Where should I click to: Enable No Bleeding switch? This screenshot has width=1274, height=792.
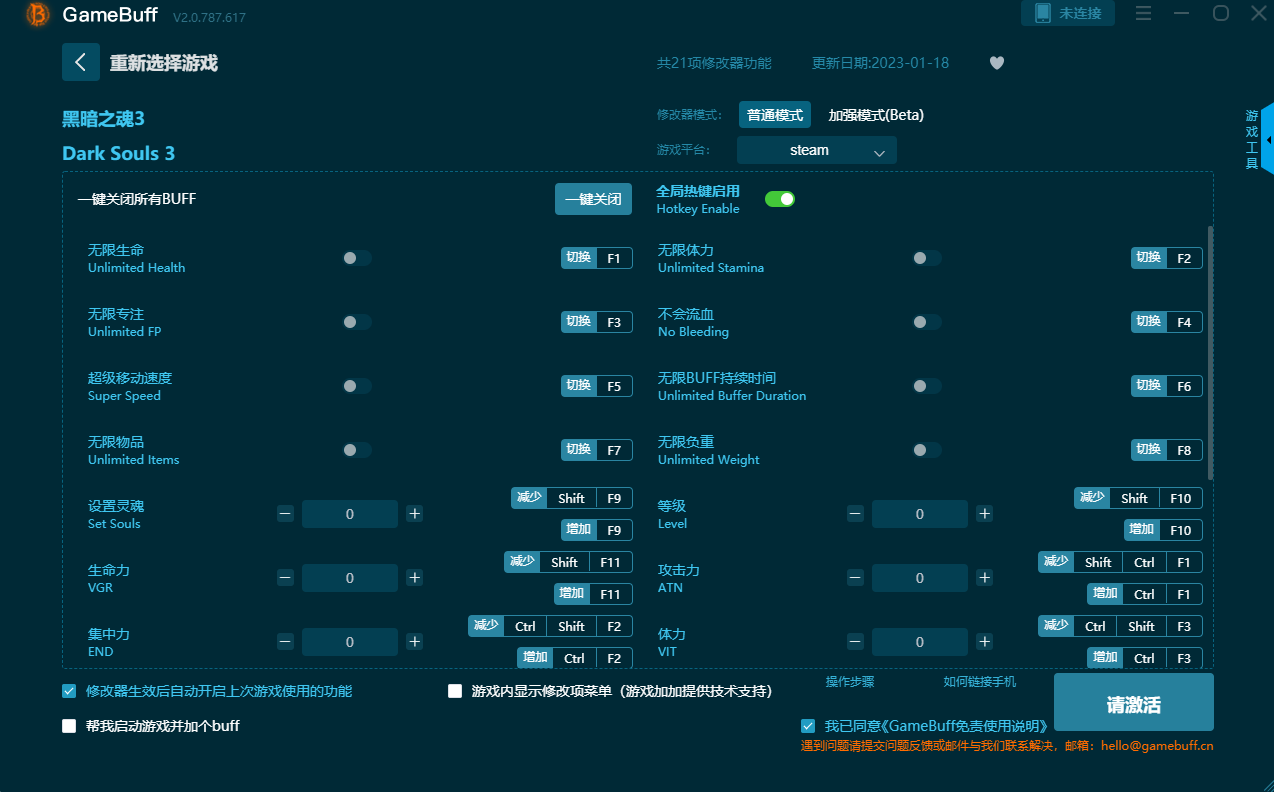coord(927,322)
